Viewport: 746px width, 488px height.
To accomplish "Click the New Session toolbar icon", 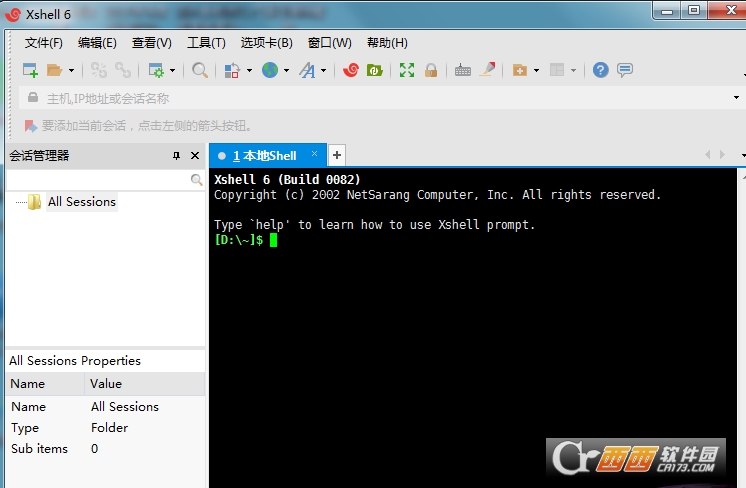I will [30, 70].
